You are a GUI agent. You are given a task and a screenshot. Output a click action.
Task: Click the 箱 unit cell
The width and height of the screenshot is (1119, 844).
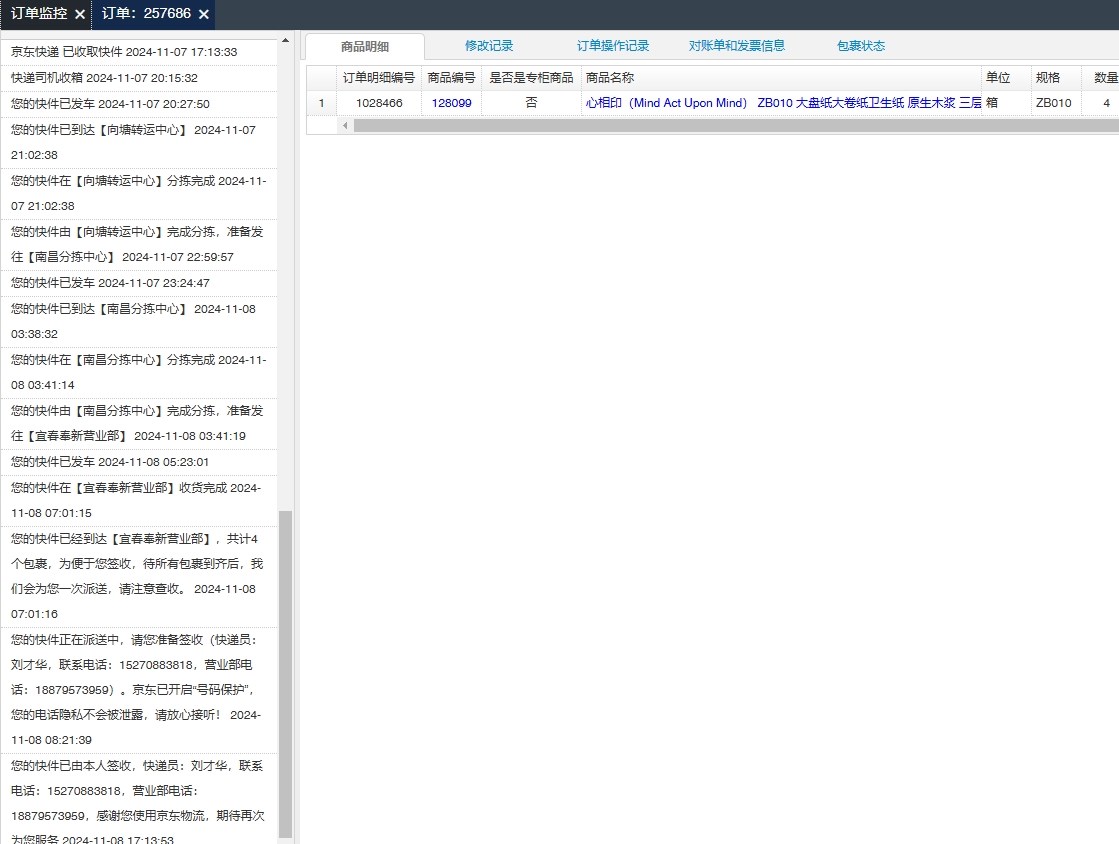(1006, 103)
